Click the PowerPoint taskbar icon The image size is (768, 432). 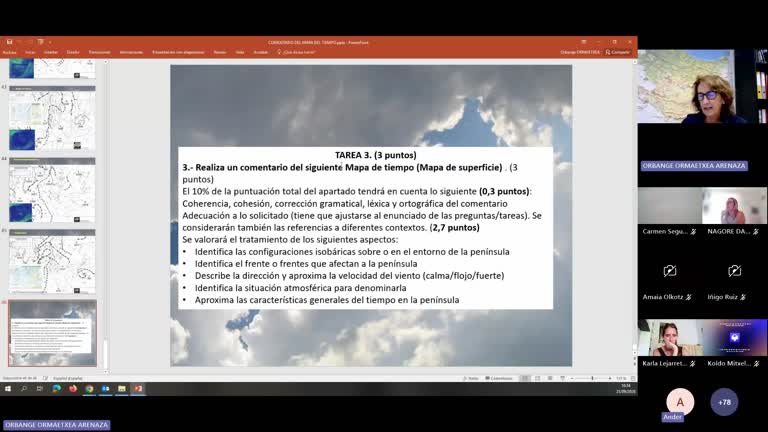(x=138, y=389)
